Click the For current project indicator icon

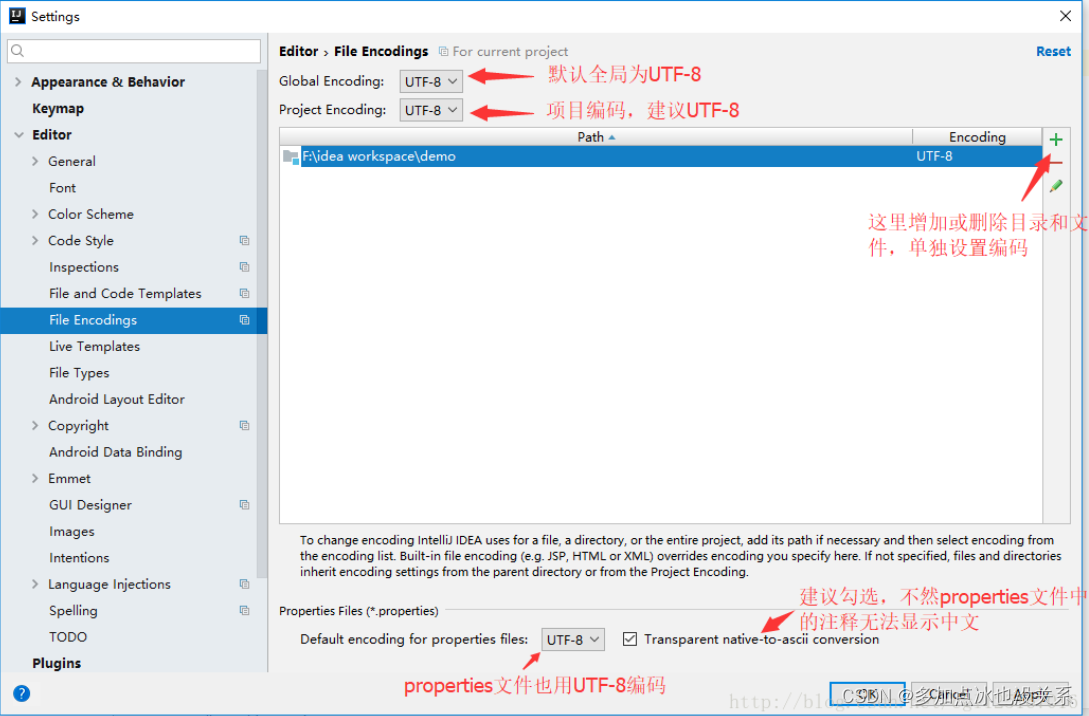coord(443,51)
